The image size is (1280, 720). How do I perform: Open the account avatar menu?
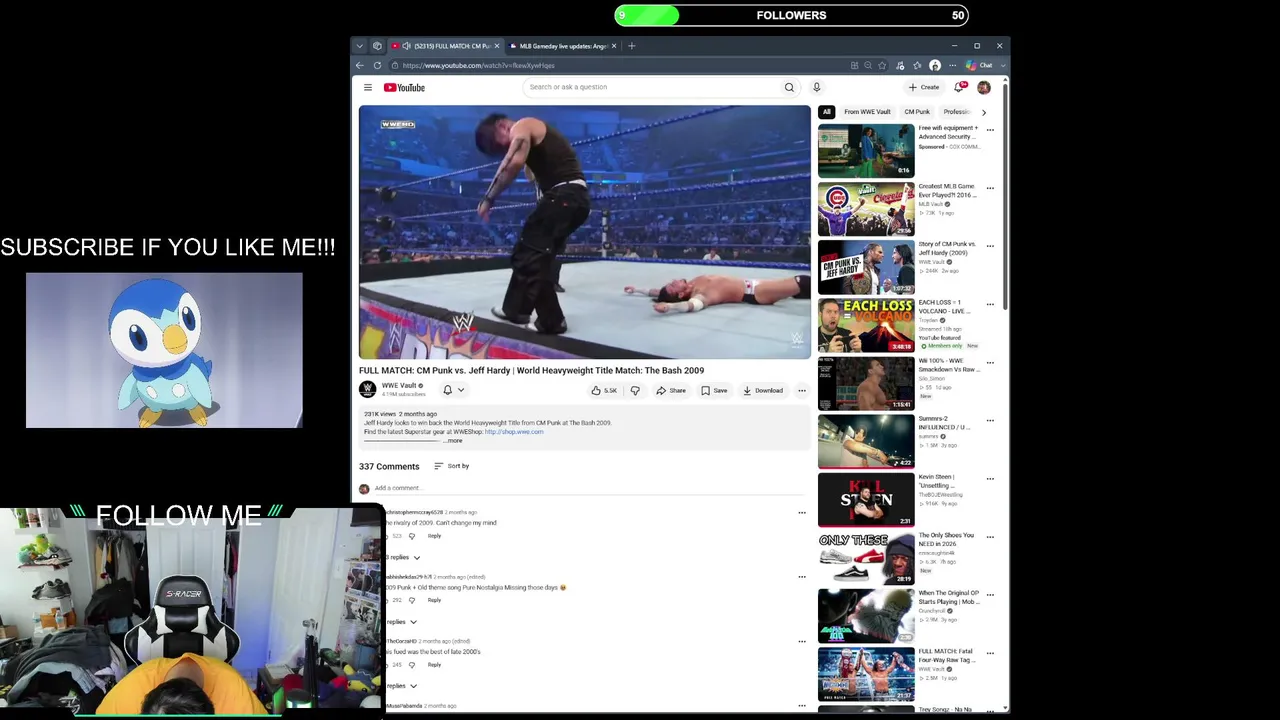pos(984,87)
